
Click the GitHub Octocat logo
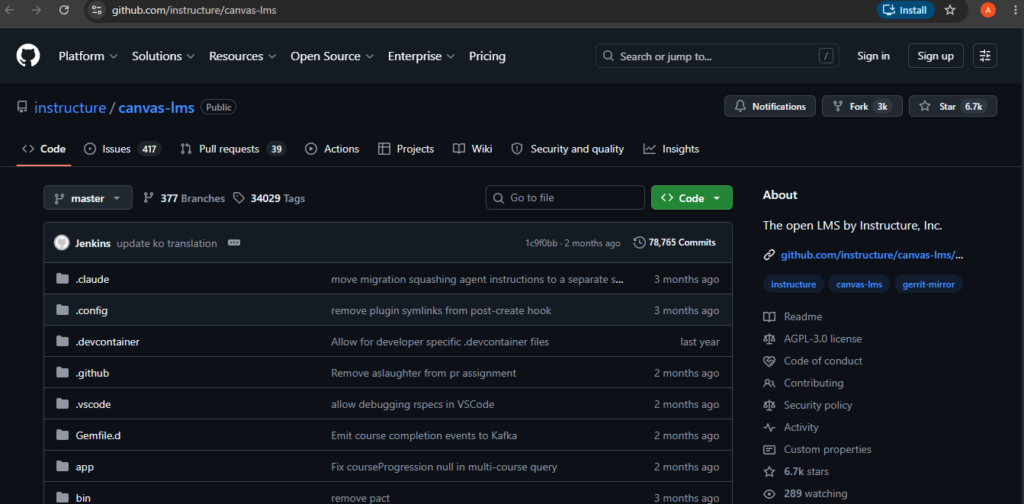[x=28, y=56]
